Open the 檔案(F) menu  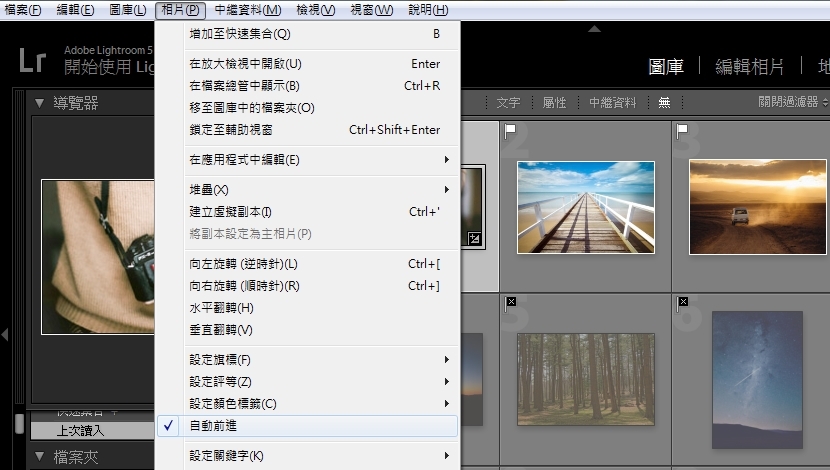click(23, 10)
